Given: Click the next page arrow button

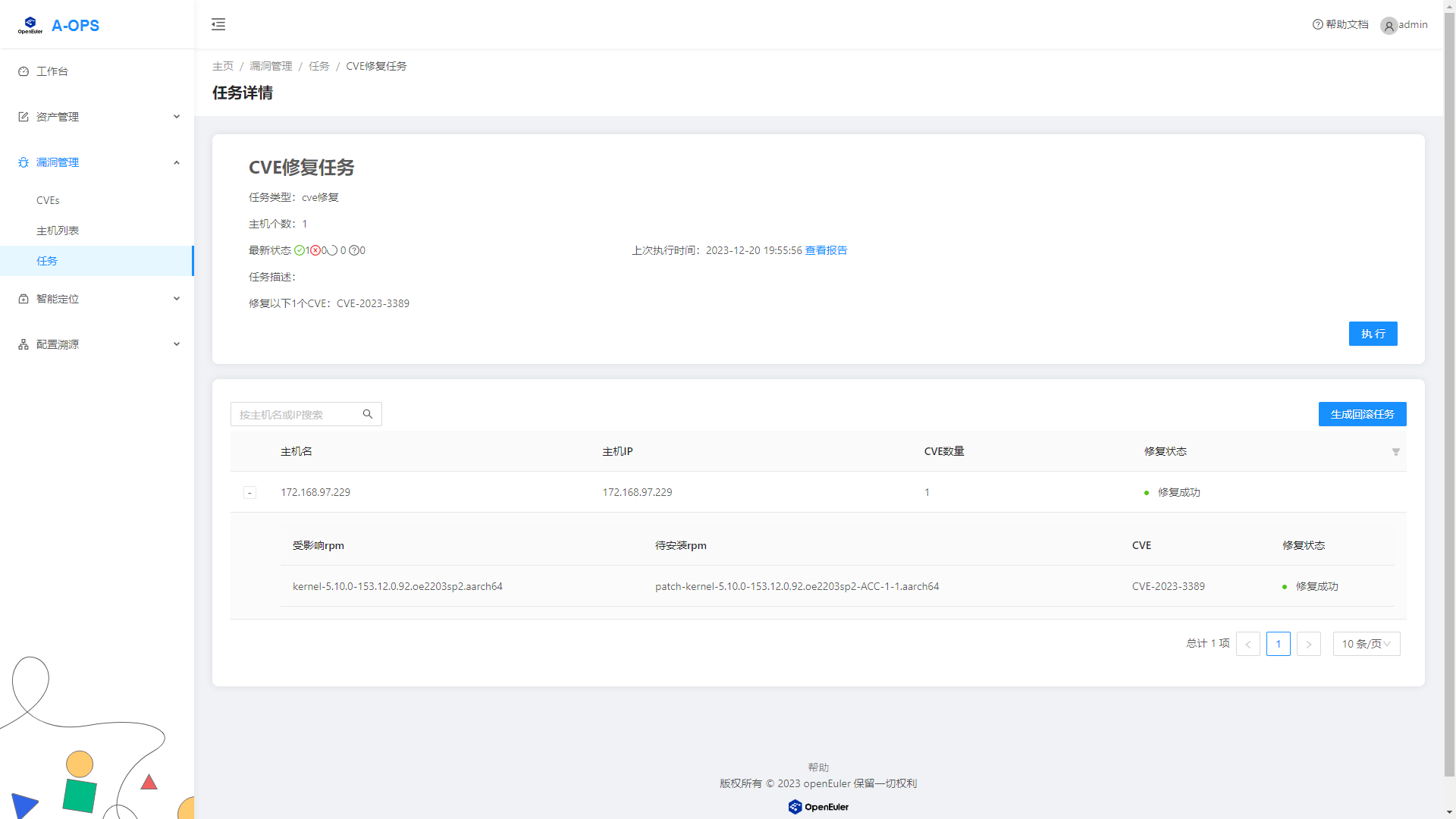Looking at the screenshot, I should [x=1308, y=644].
